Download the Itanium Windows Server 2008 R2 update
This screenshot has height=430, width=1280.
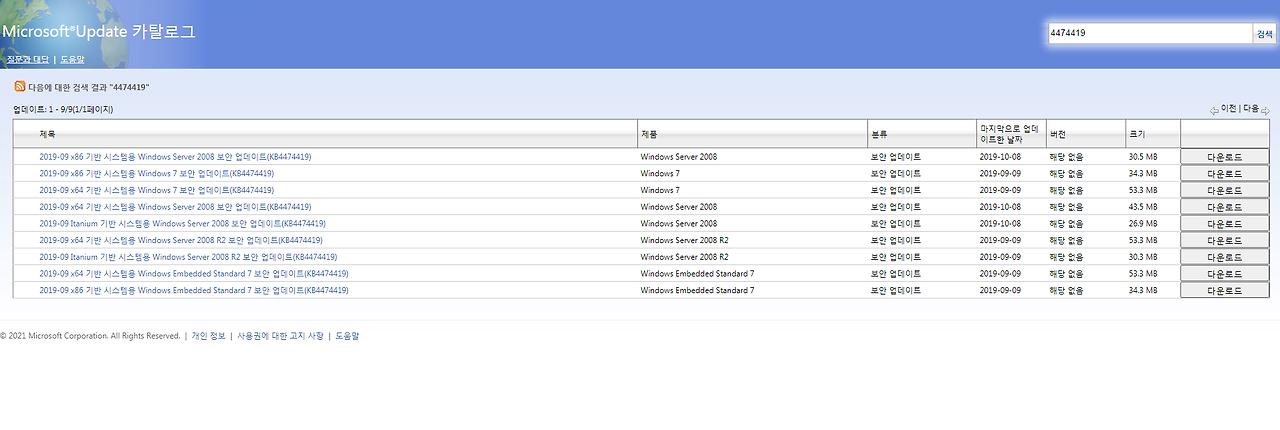coord(1224,257)
